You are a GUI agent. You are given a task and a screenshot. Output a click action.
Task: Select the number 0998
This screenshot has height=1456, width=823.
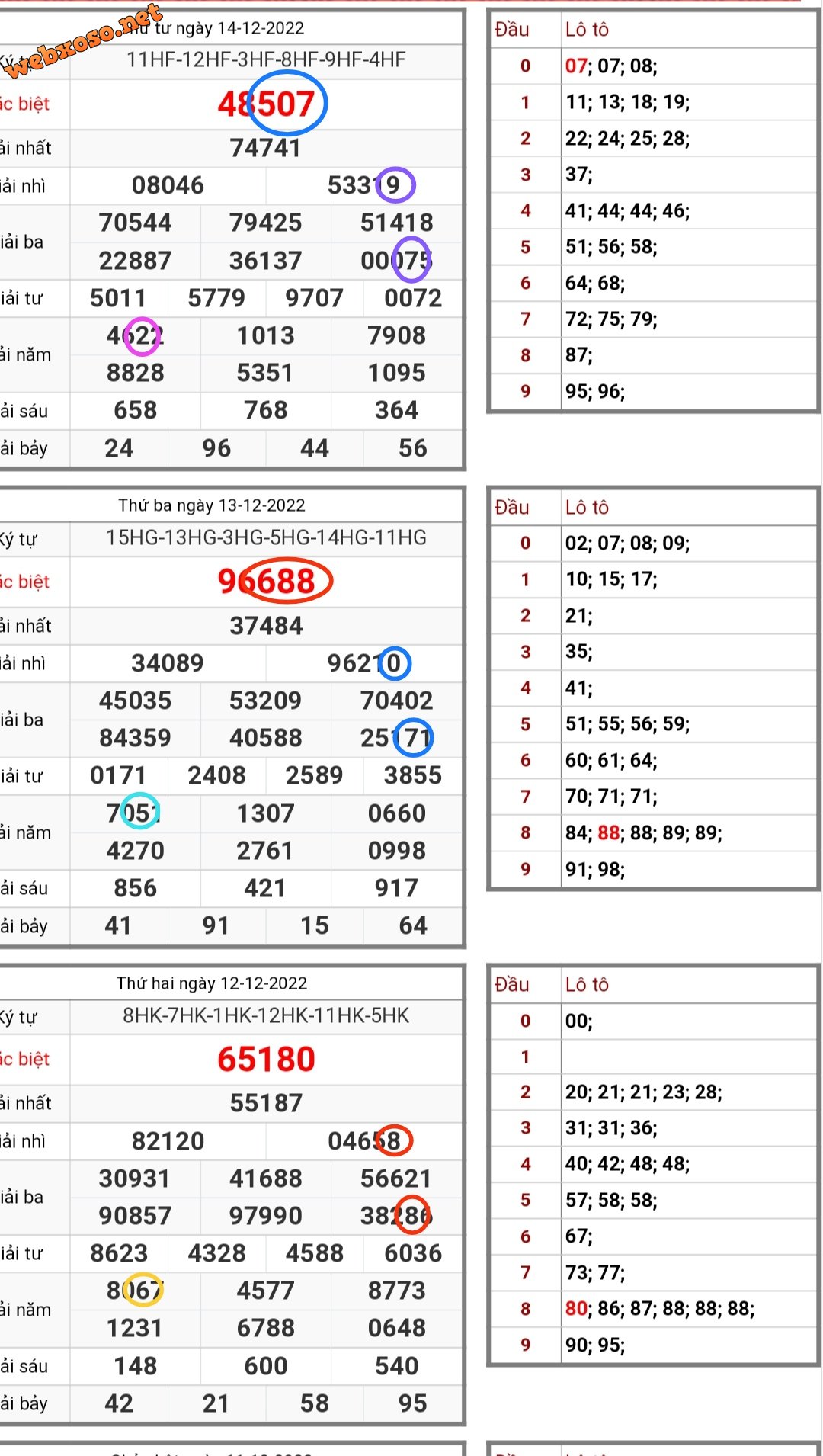pyautogui.click(x=397, y=851)
